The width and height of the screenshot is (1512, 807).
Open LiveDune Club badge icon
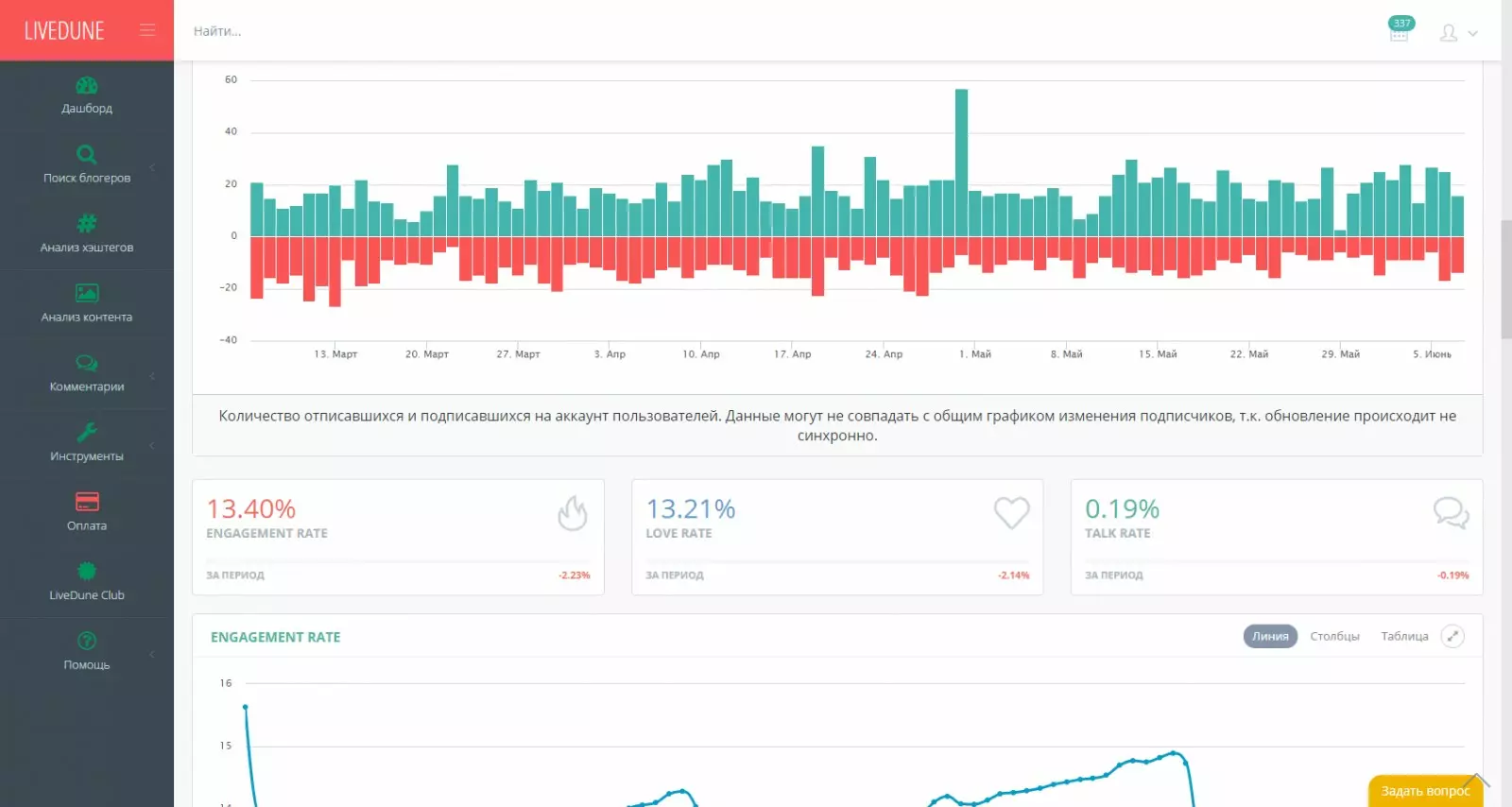(x=87, y=572)
